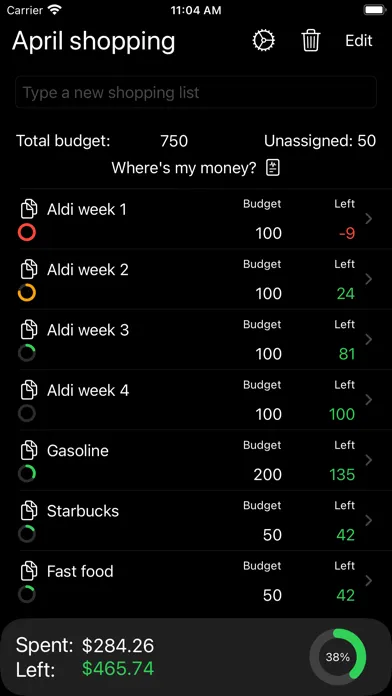The image size is (392, 696).
Task: Open Fast food details via right chevron
Action: 368,581
